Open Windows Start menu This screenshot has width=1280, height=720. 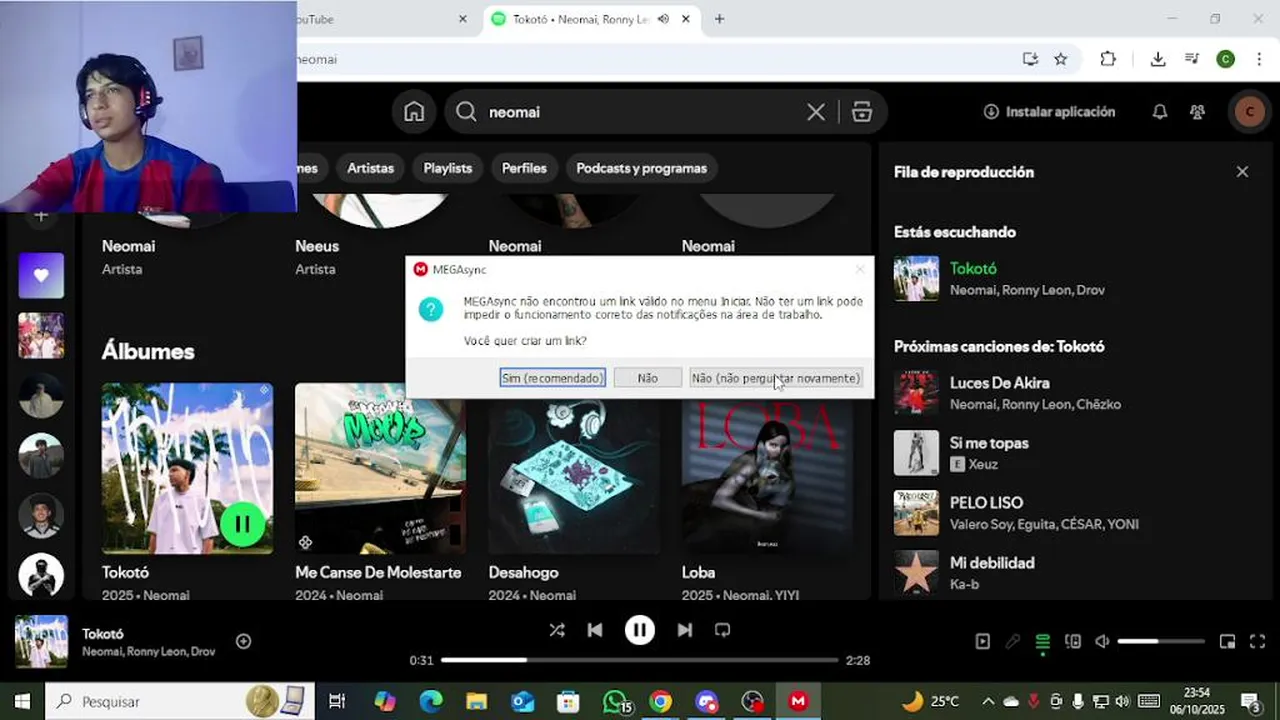point(22,701)
